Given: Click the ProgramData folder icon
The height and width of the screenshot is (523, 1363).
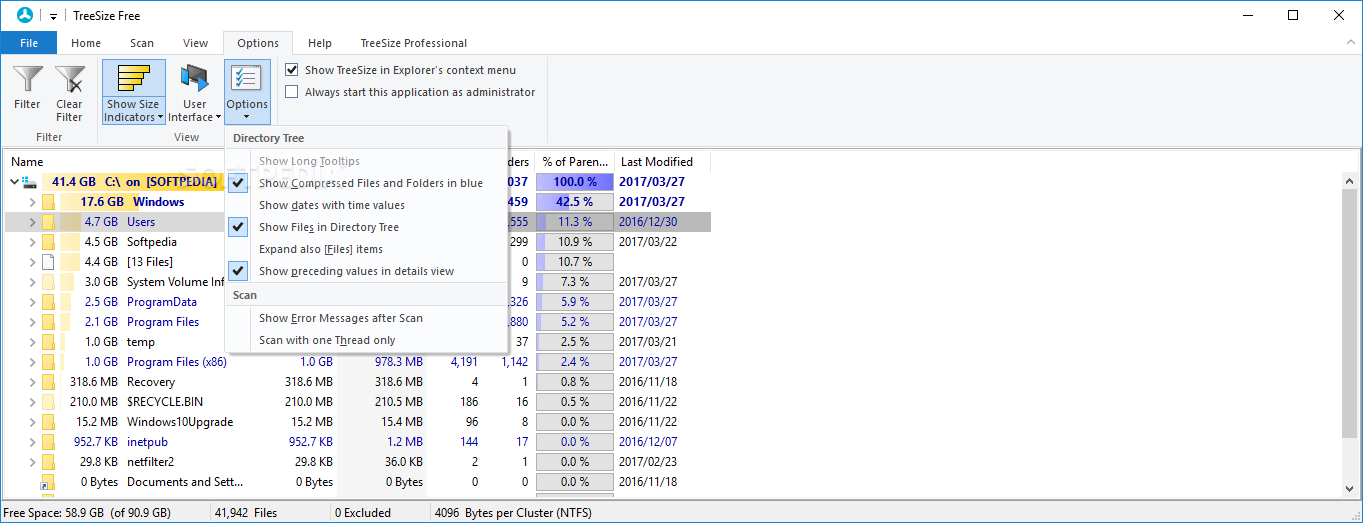Looking at the screenshot, I should click(47, 302).
